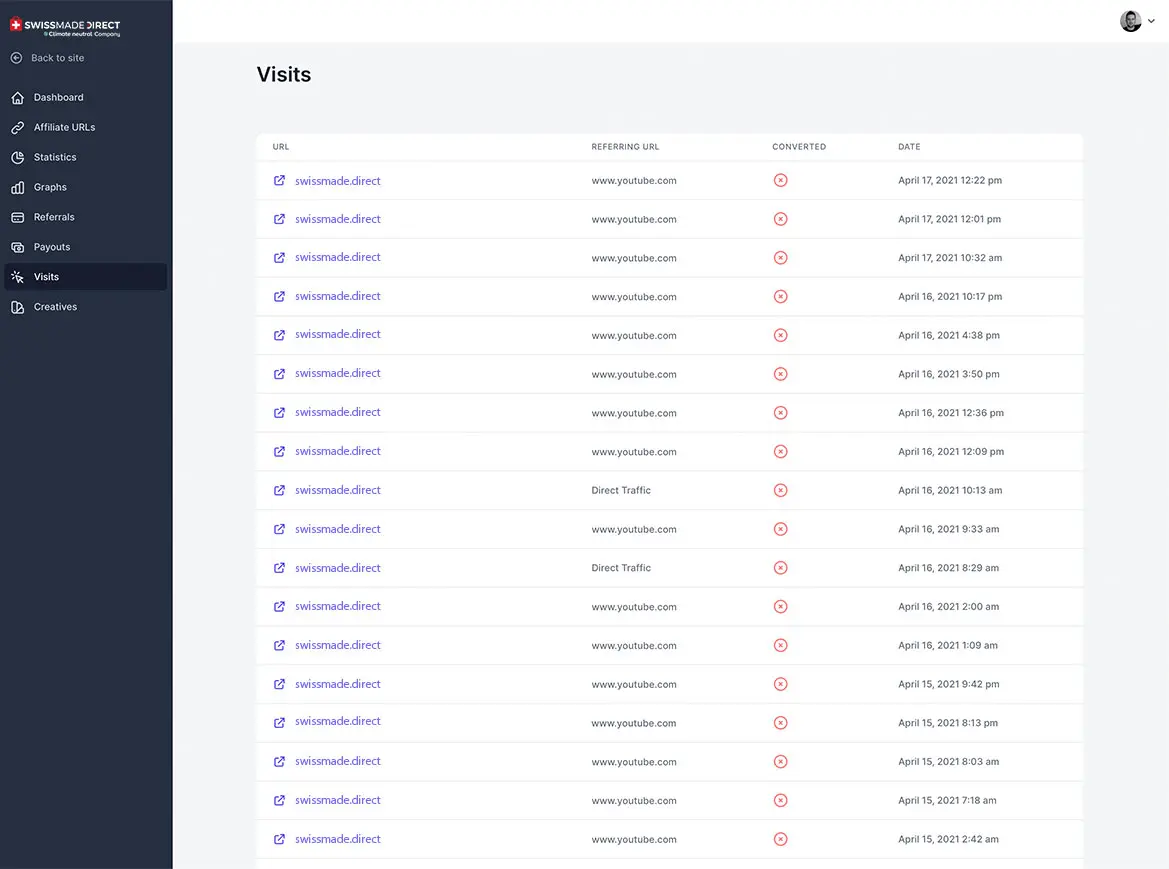The height and width of the screenshot is (869, 1169).
Task: Click the Back to site link
Action: coord(57,58)
